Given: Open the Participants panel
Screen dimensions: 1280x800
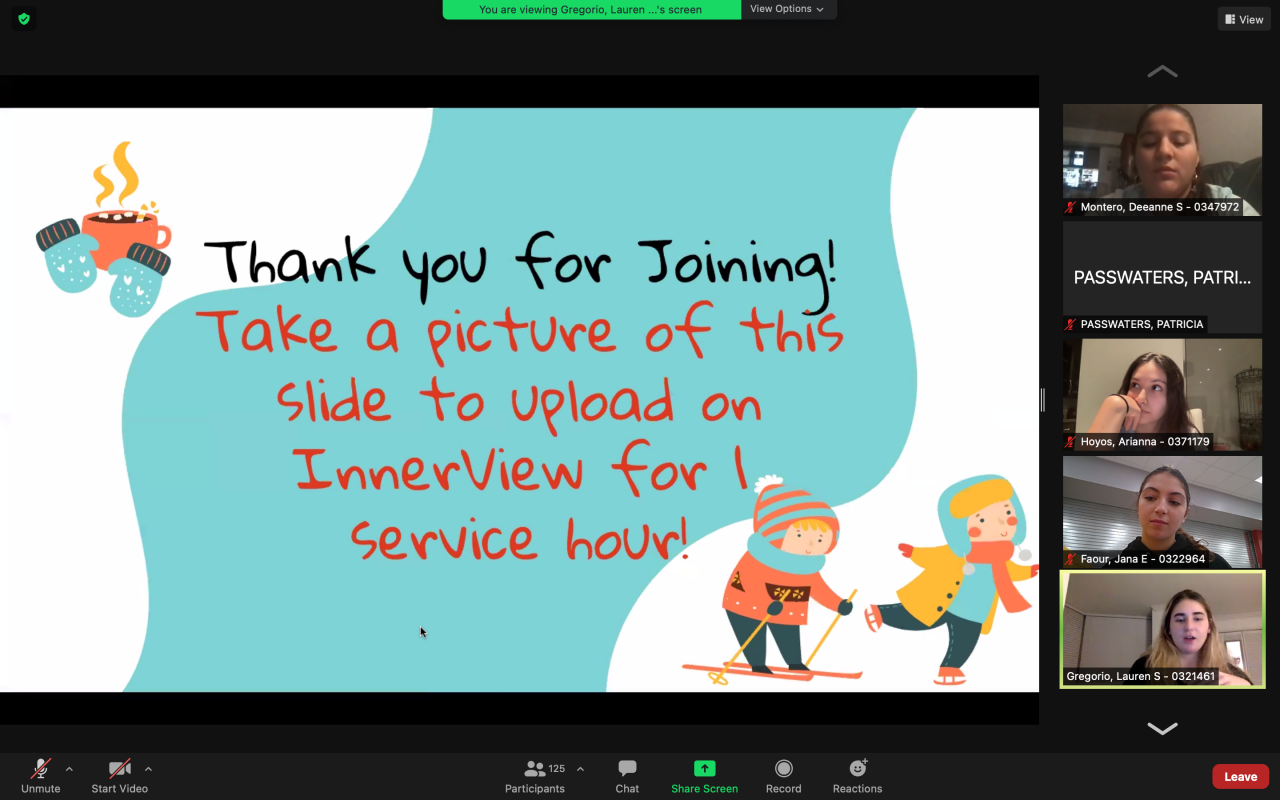Looking at the screenshot, I should [x=535, y=775].
